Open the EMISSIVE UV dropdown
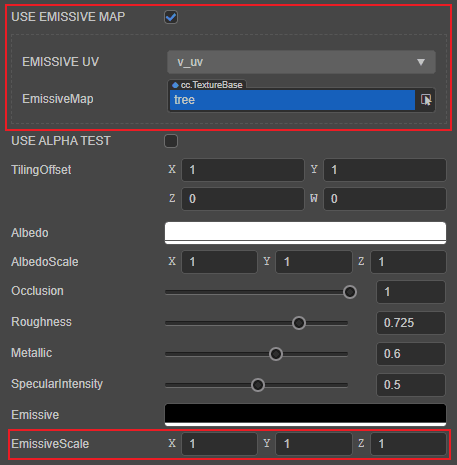Screen dimensions: 457x465 pos(301,62)
